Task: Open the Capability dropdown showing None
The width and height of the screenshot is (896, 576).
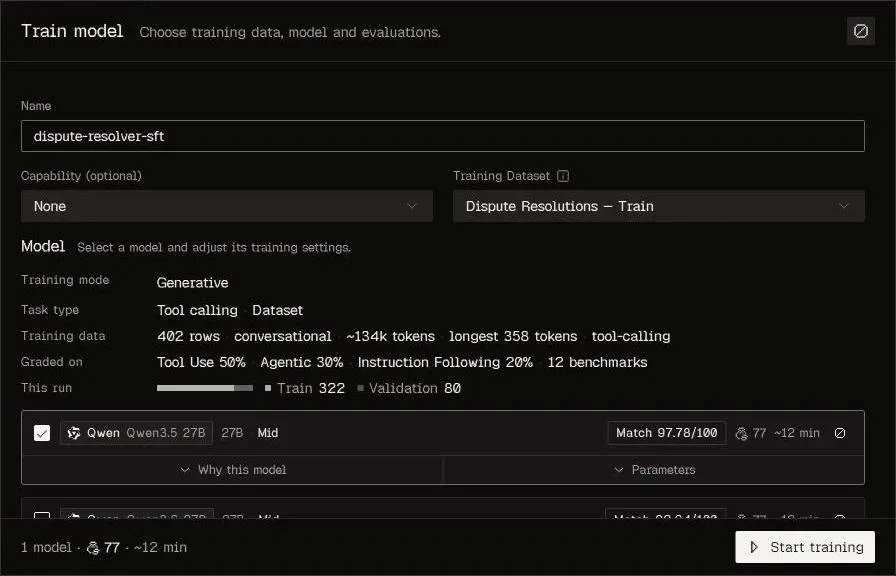Action: [227, 206]
